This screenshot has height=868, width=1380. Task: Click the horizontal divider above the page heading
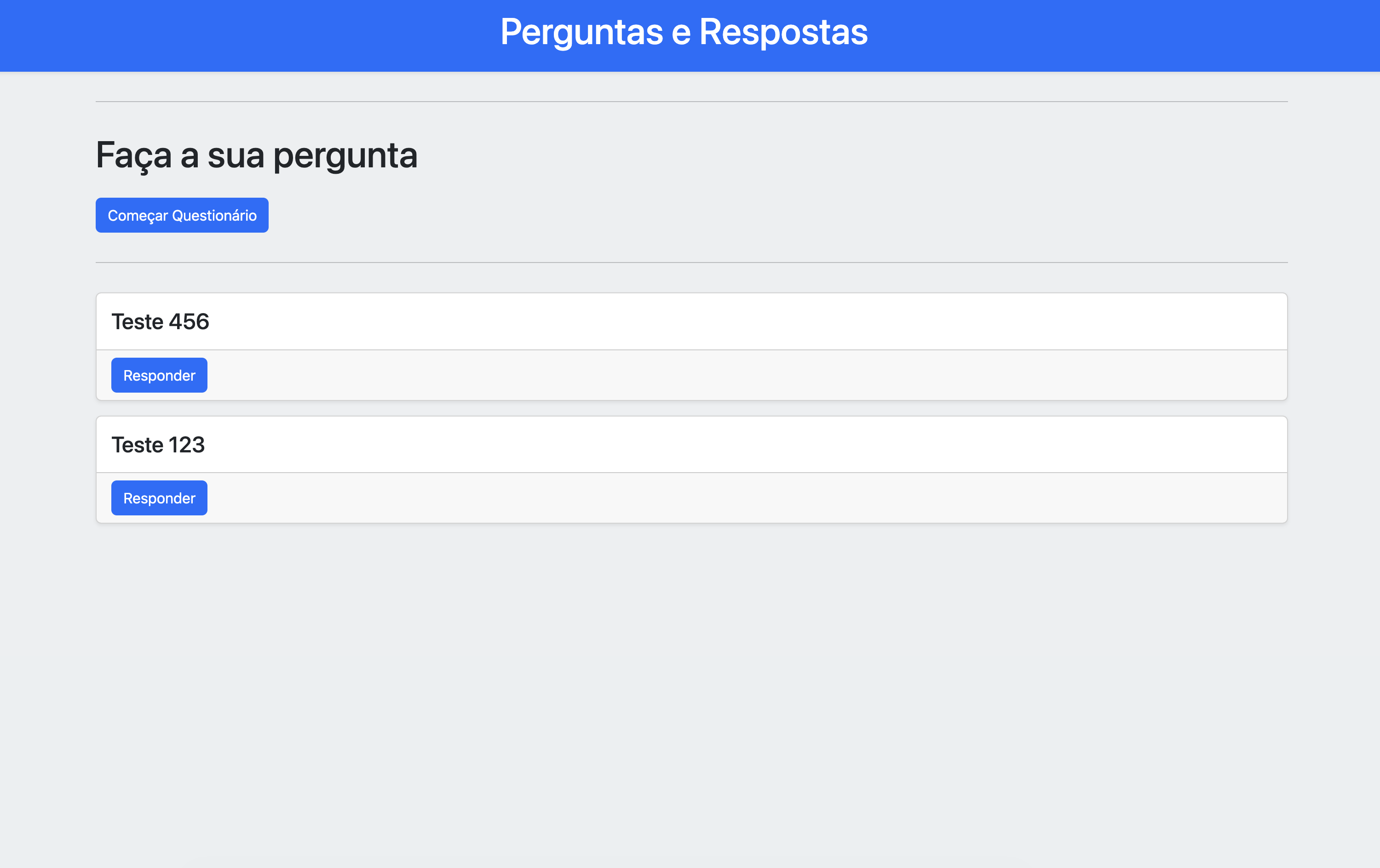point(692,102)
